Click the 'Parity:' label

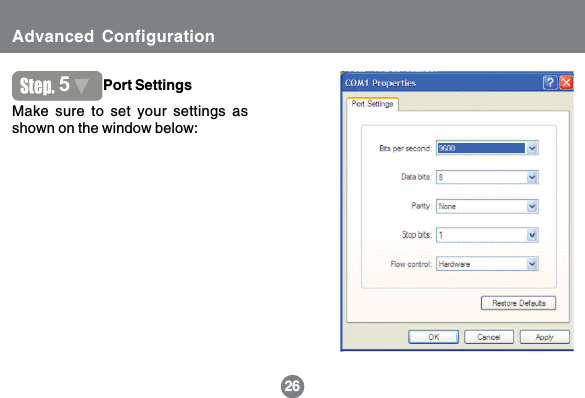[421, 206]
